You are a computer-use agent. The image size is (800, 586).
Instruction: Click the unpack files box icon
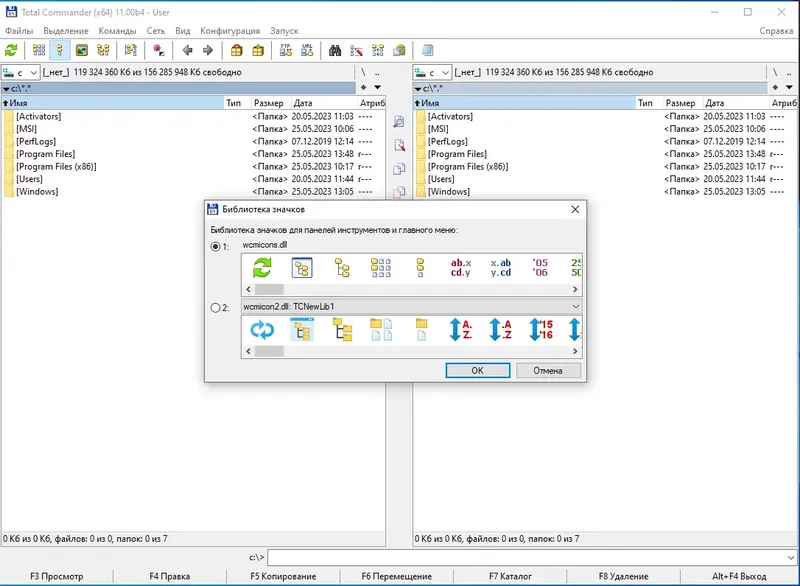click(258, 50)
